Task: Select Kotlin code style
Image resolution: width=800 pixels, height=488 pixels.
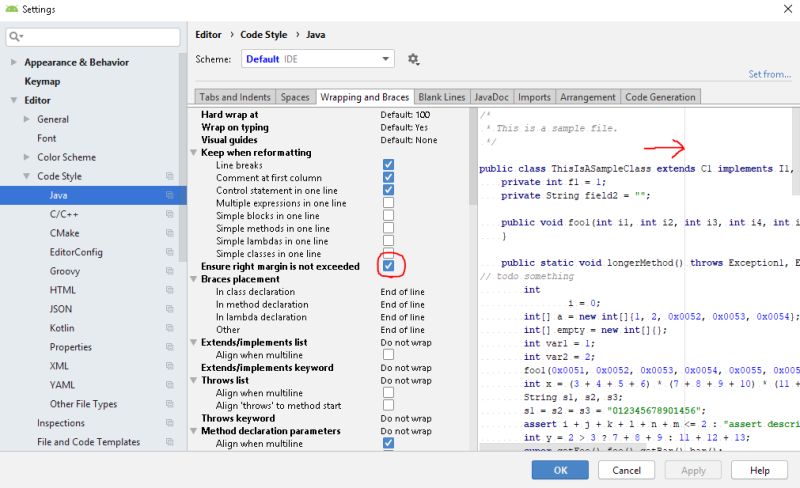Action: click(x=62, y=328)
